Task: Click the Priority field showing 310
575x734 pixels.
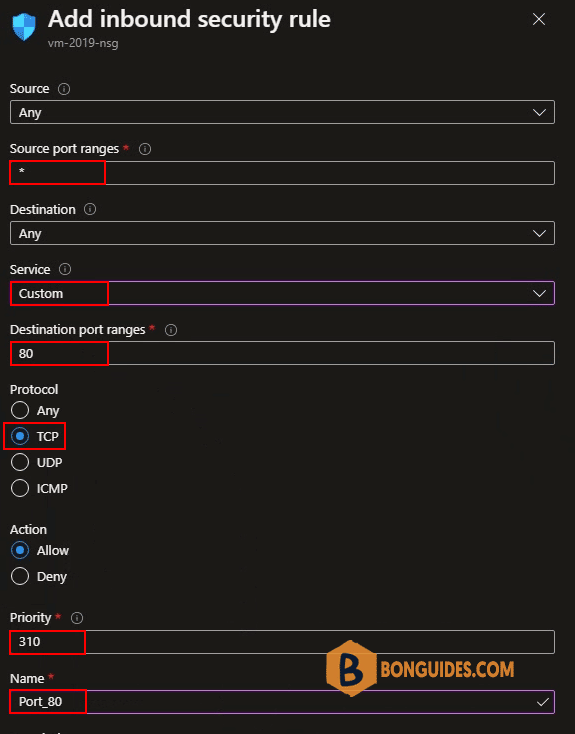Action: pos(282,642)
